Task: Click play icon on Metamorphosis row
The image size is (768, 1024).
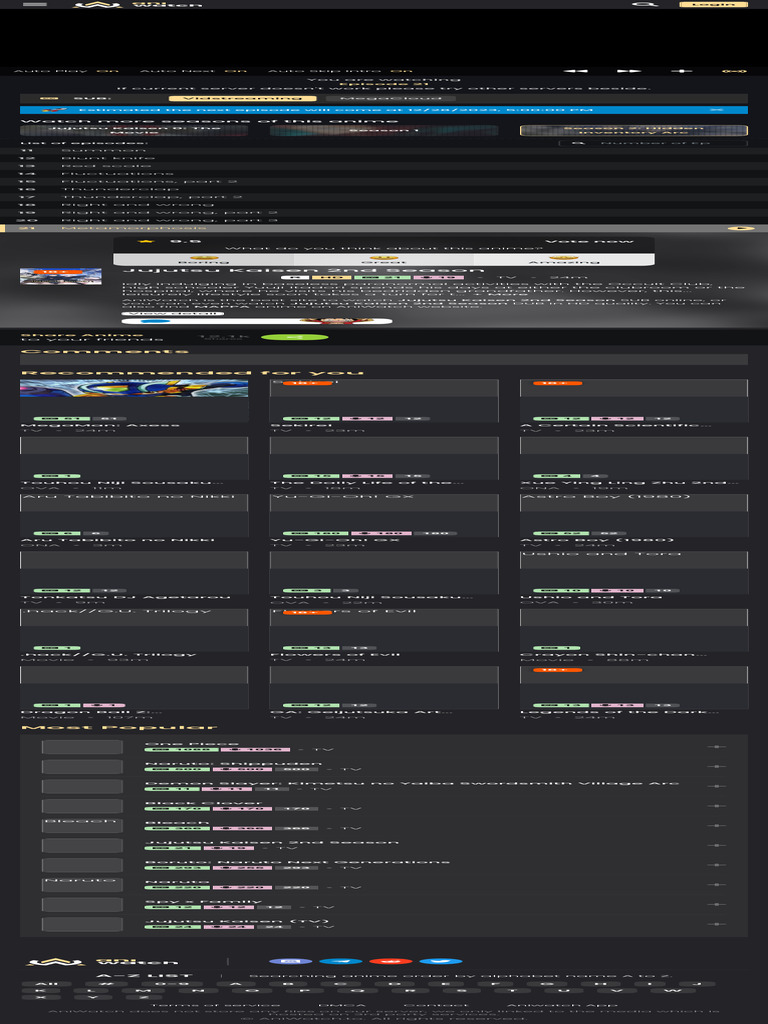Action: (x=741, y=229)
